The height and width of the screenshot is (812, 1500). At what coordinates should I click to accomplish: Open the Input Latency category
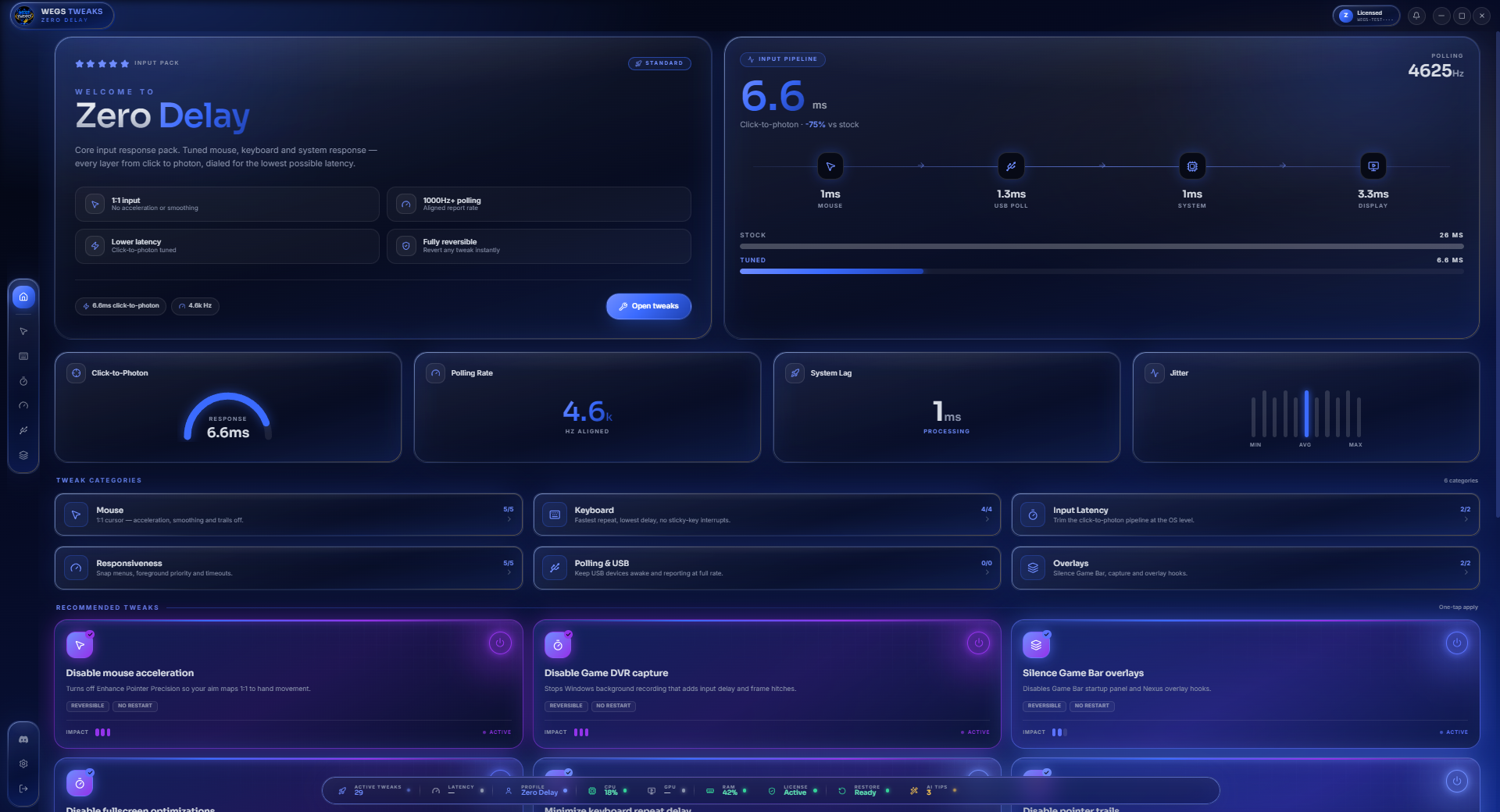tap(1245, 515)
